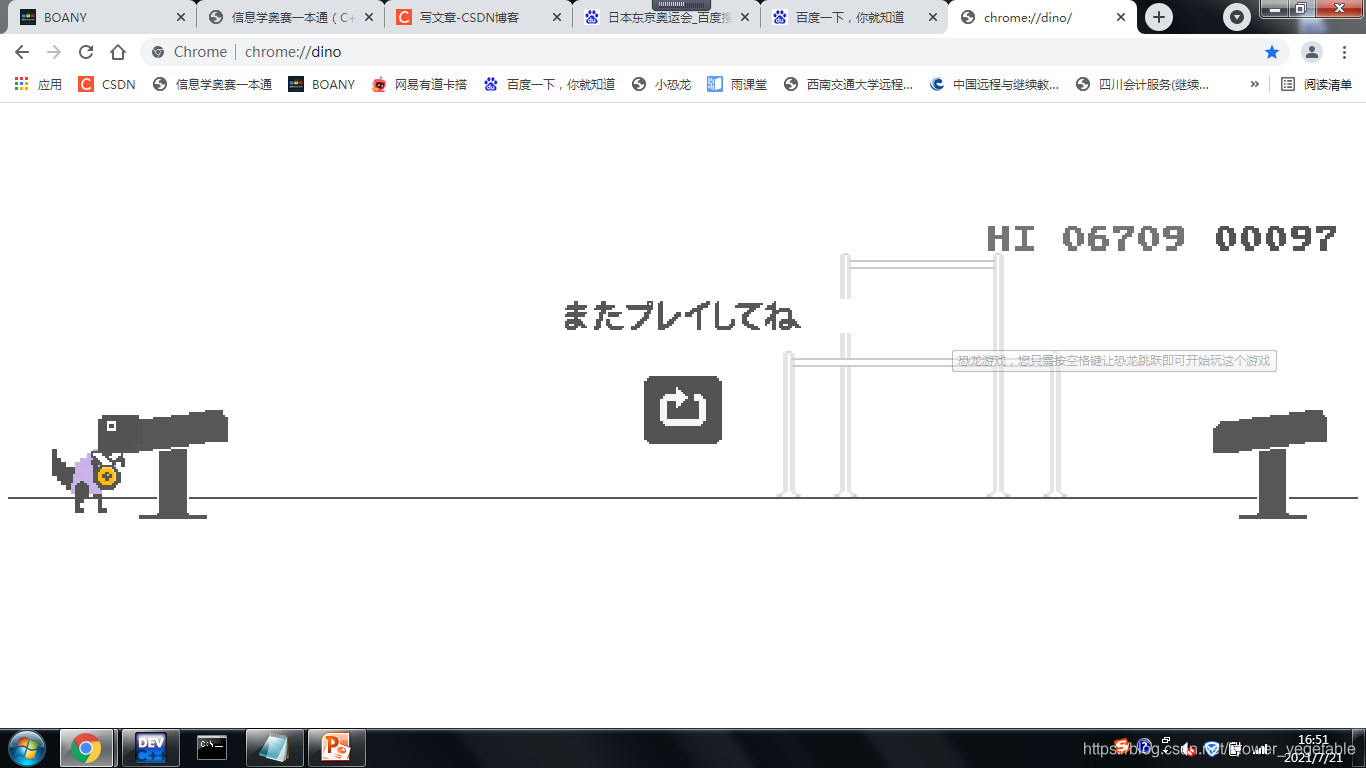The height and width of the screenshot is (768, 1366).
Task: Select the chrome://dino/ tab
Action: (x=1042, y=17)
